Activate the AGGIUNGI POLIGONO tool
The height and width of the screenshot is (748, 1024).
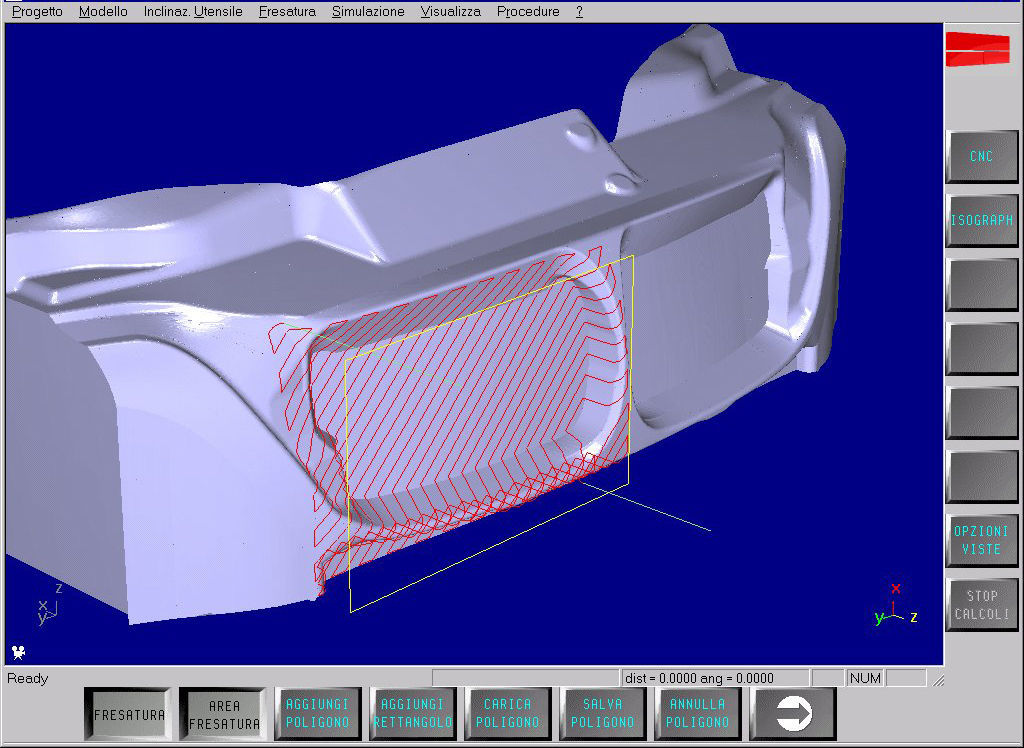click(318, 714)
